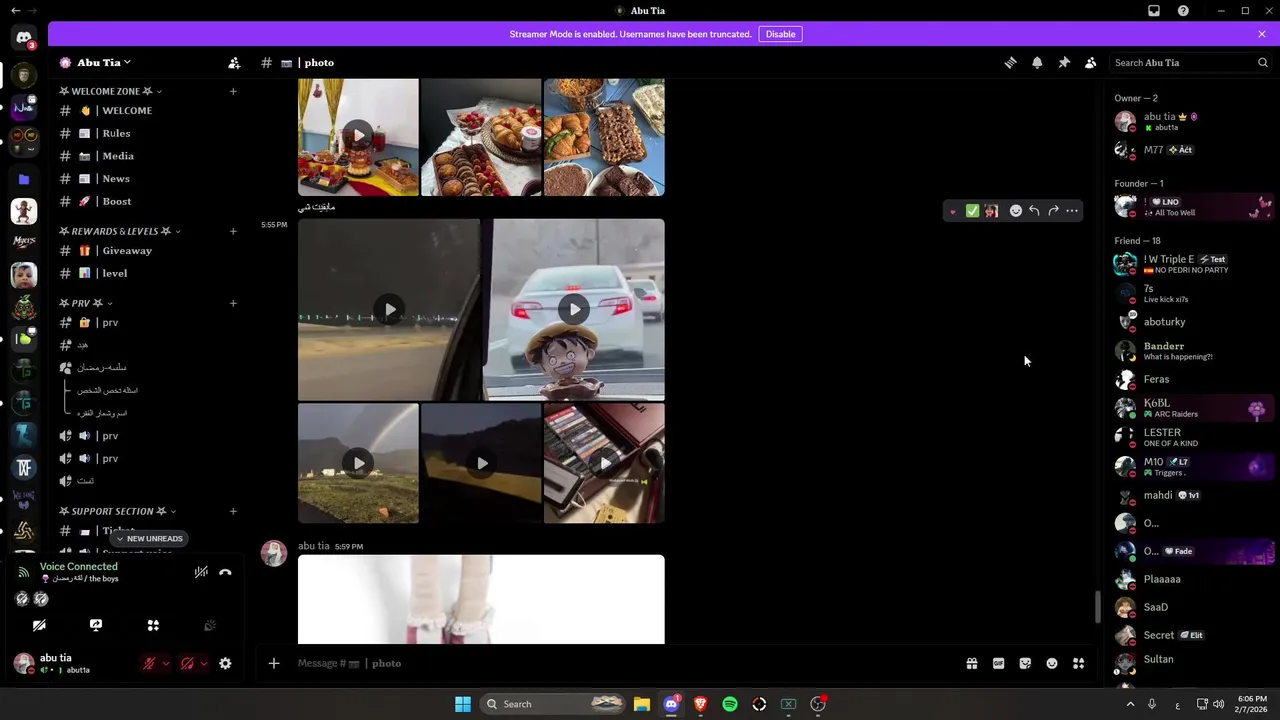Create channel in SUPPORT SECTION category
This screenshot has width=1280, height=720.
pos(233,511)
